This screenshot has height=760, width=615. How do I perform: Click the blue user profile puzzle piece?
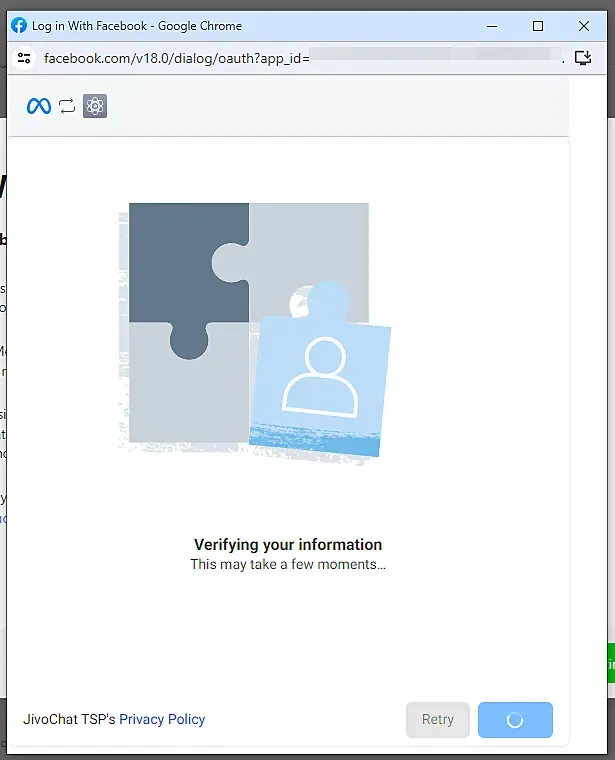pos(320,373)
